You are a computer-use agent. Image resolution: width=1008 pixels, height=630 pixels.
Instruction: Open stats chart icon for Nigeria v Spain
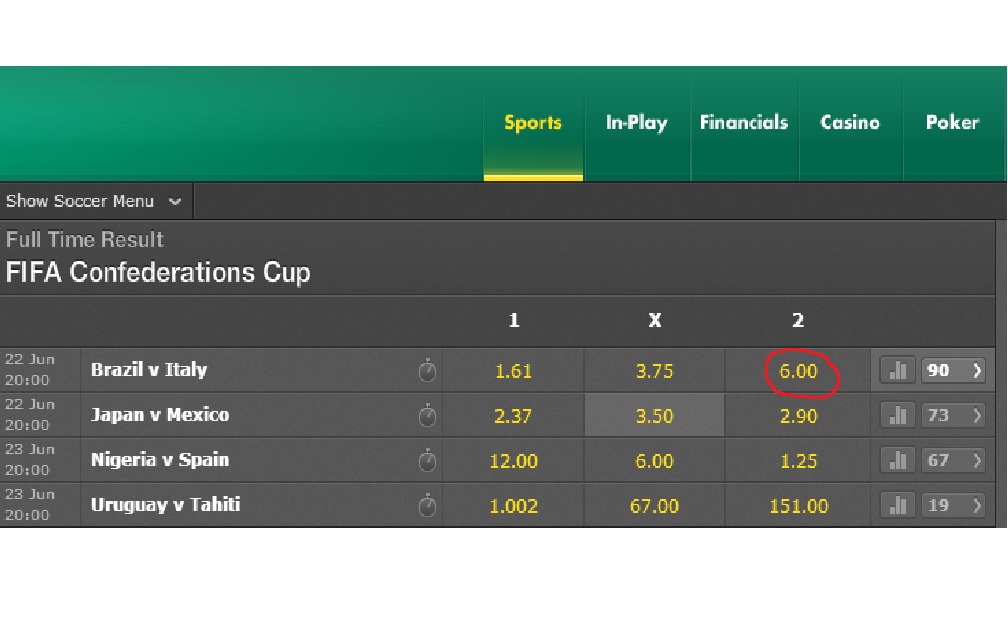pos(898,460)
